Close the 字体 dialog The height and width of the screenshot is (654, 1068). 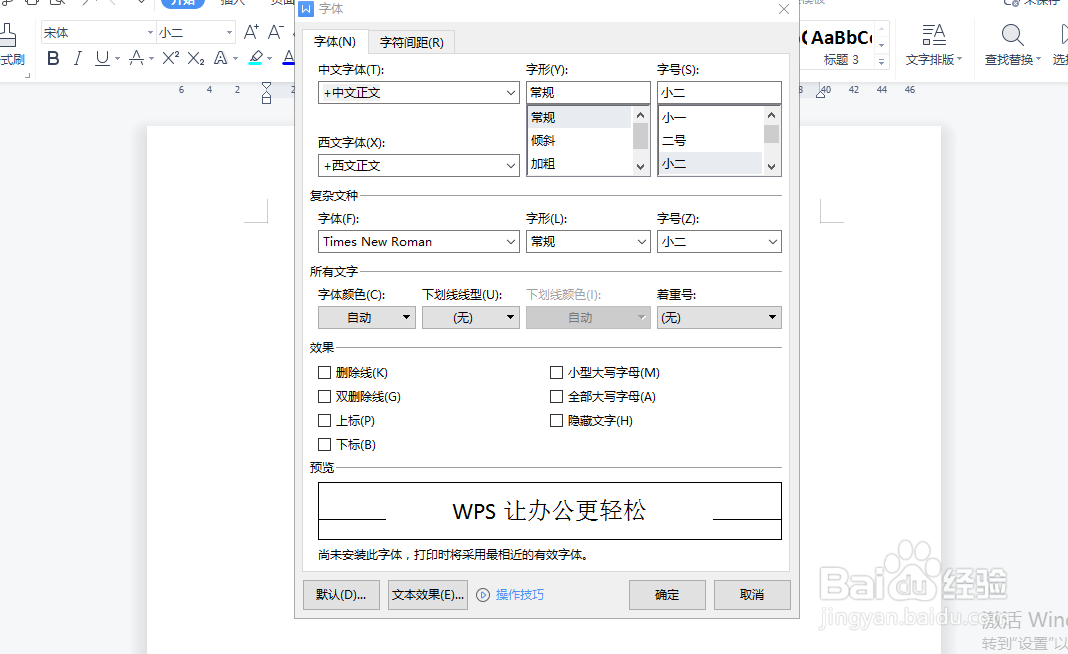[x=784, y=9]
